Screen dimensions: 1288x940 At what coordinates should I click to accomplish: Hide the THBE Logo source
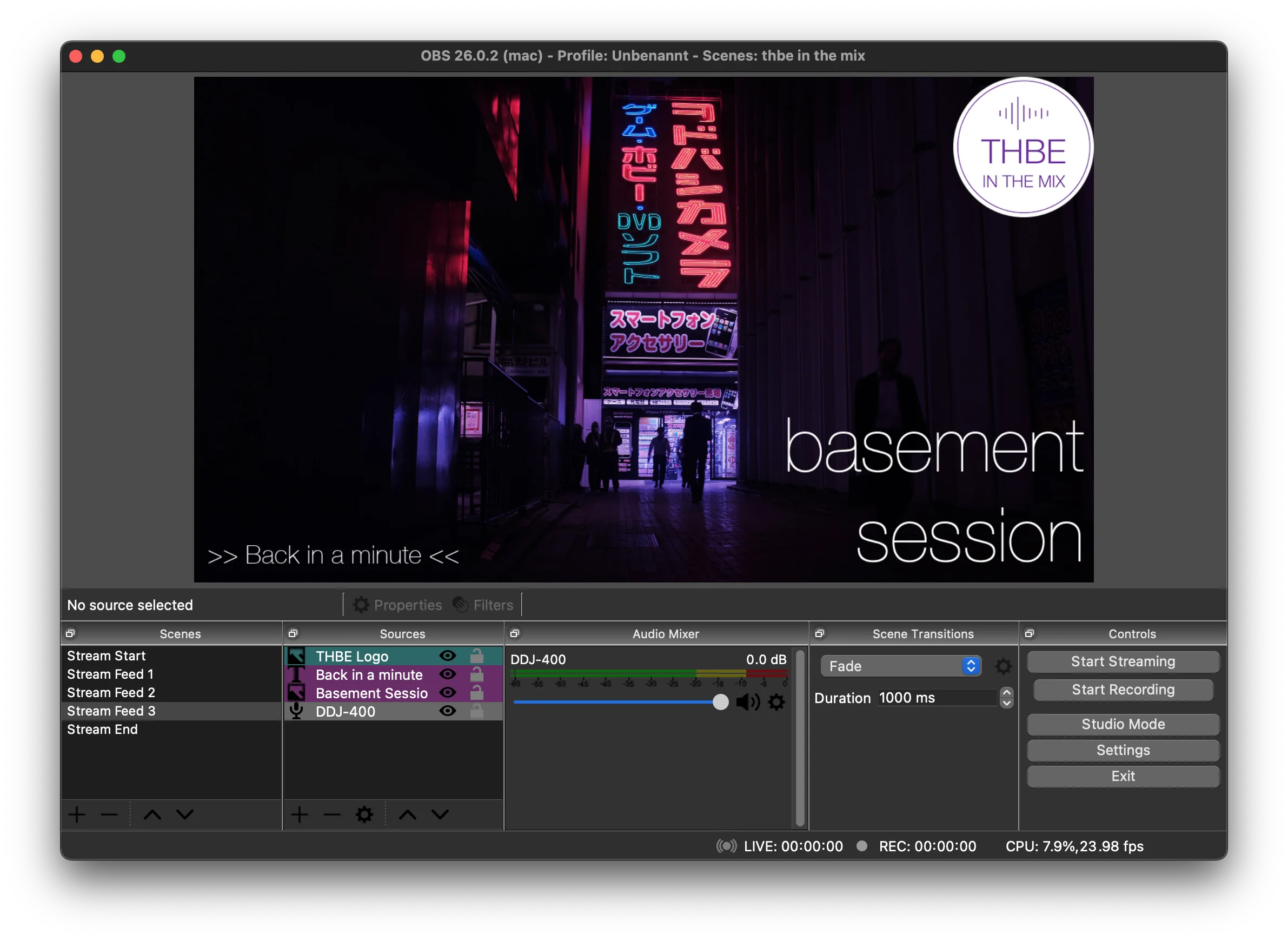[x=447, y=656]
